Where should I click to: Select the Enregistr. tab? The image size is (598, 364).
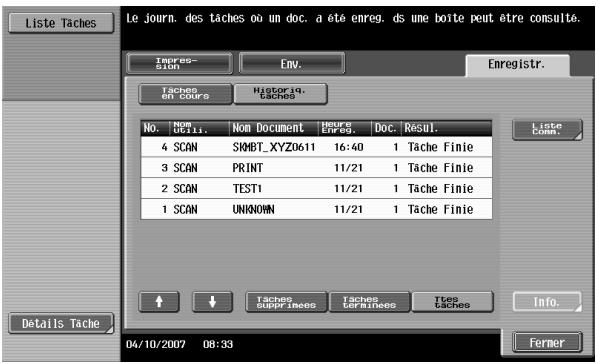click(517, 64)
